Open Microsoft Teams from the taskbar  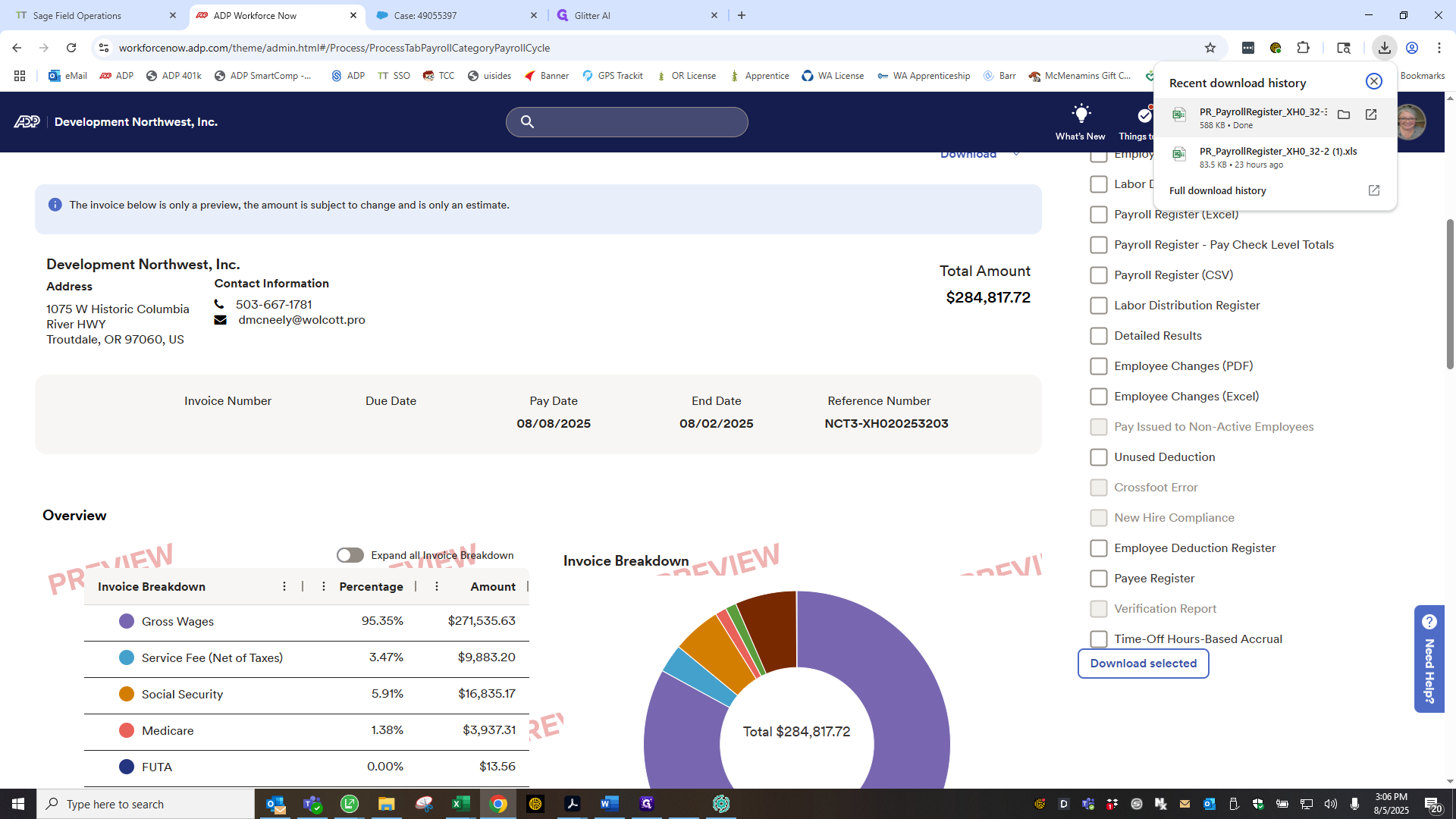[x=312, y=804]
